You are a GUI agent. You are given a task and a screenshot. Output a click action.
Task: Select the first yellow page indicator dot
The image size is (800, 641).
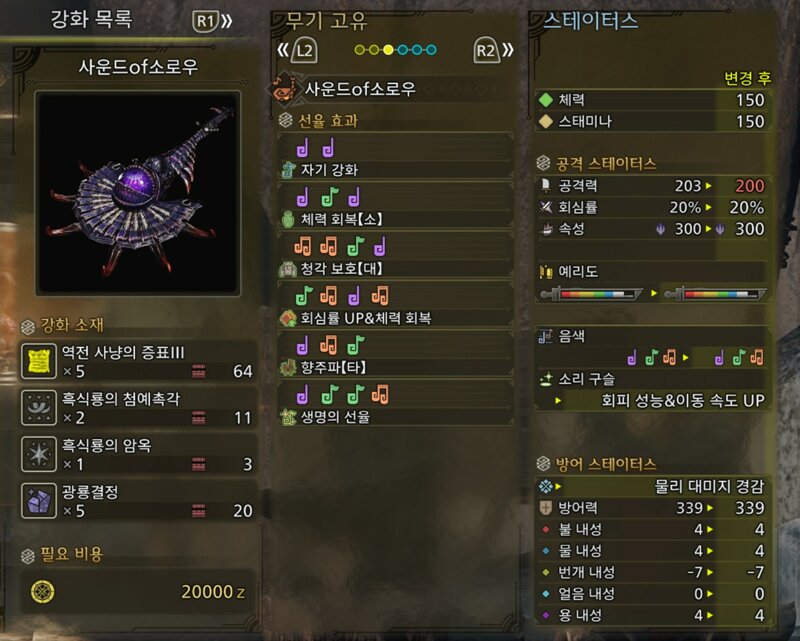360,50
